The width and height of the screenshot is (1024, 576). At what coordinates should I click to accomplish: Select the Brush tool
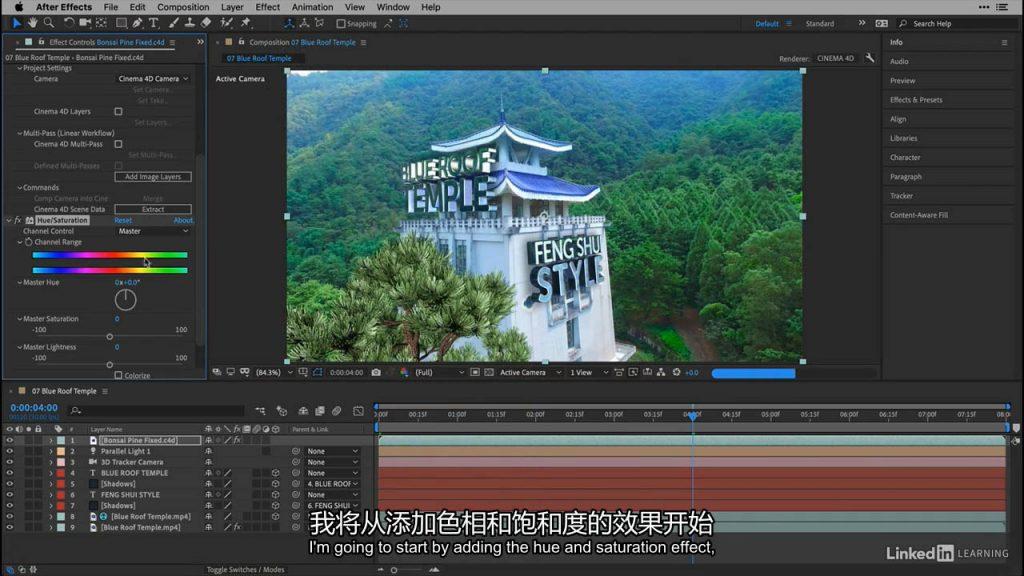coord(174,24)
